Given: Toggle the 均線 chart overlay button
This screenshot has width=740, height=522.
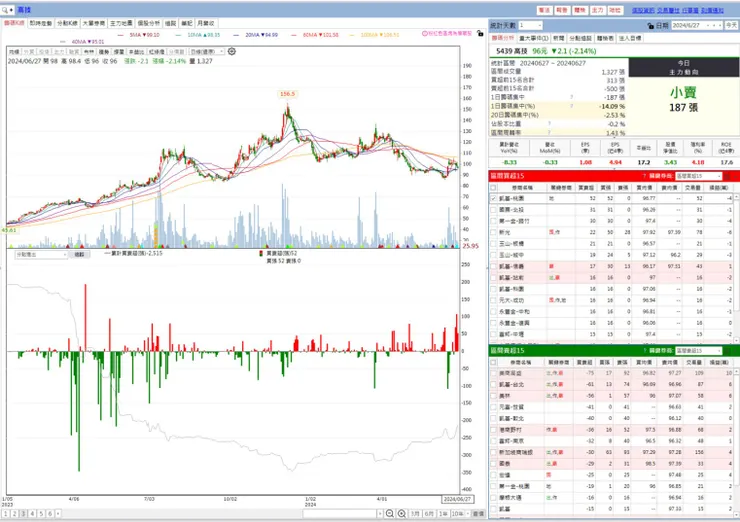Looking at the screenshot, I should (x=14, y=52).
